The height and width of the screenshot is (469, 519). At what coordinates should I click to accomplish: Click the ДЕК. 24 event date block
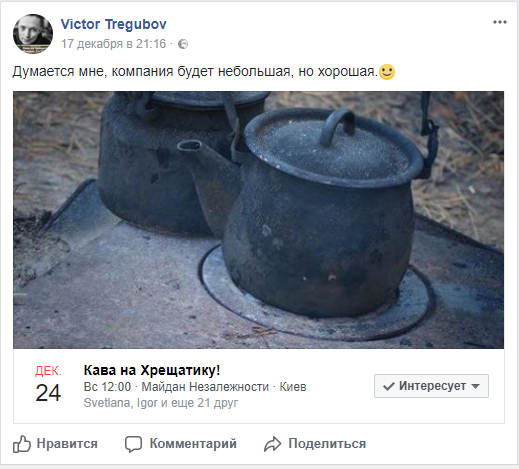[x=48, y=384]
